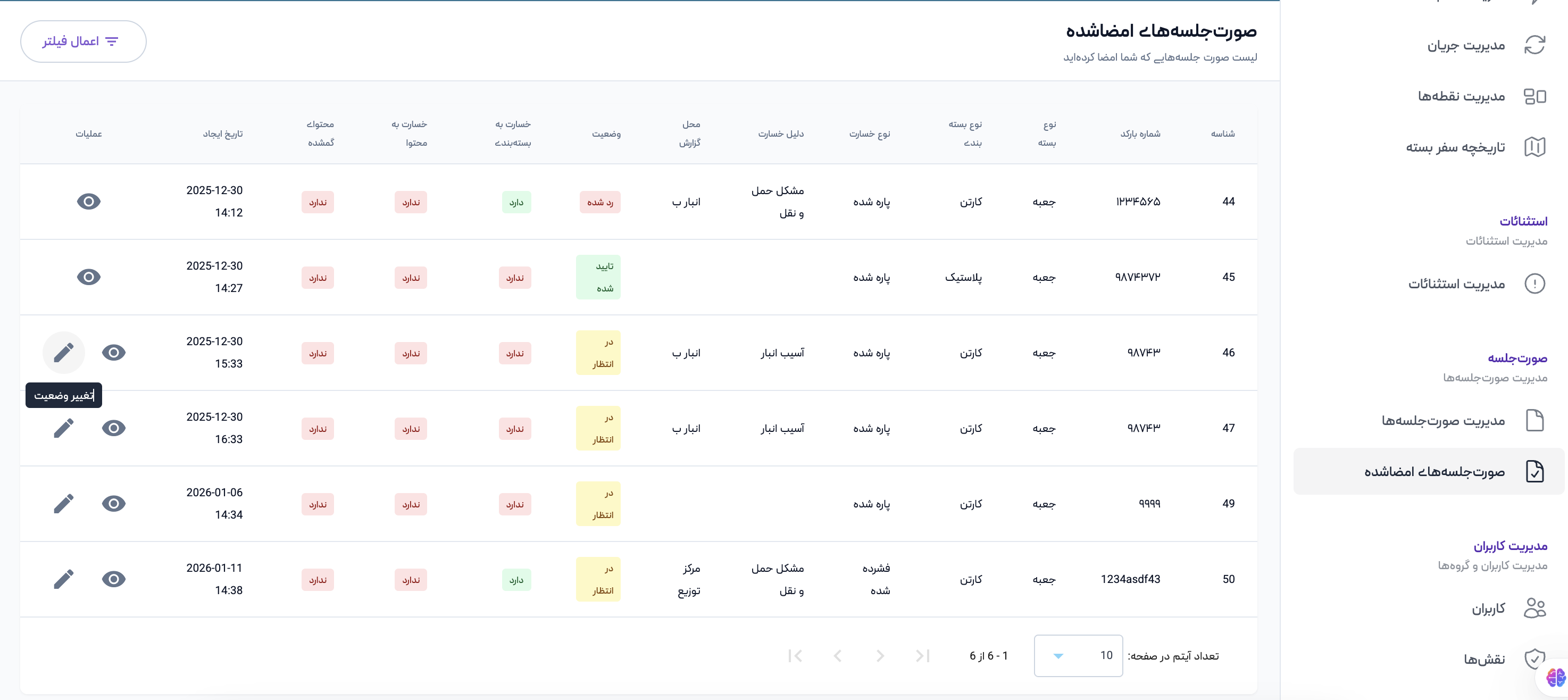The height and width of the screenshot is (700, 1568).
Task: Click pencil edit icon for record 46
Action: (63, 353)
